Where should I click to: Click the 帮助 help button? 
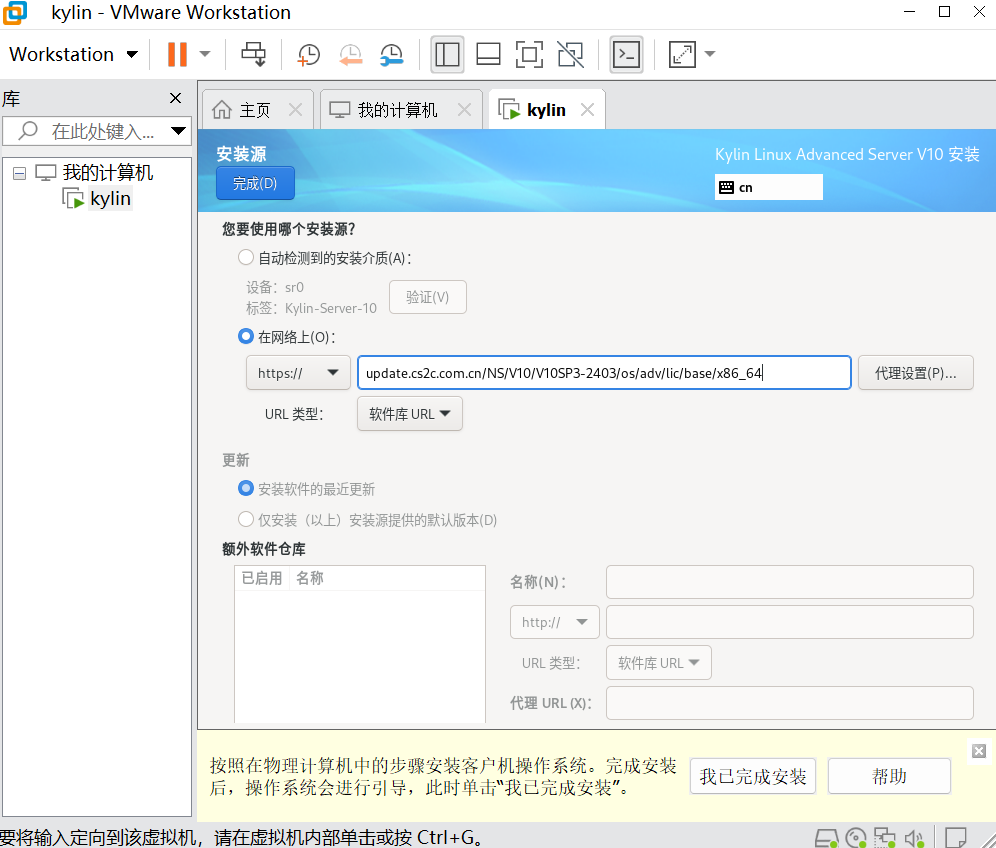click(889, 776)
